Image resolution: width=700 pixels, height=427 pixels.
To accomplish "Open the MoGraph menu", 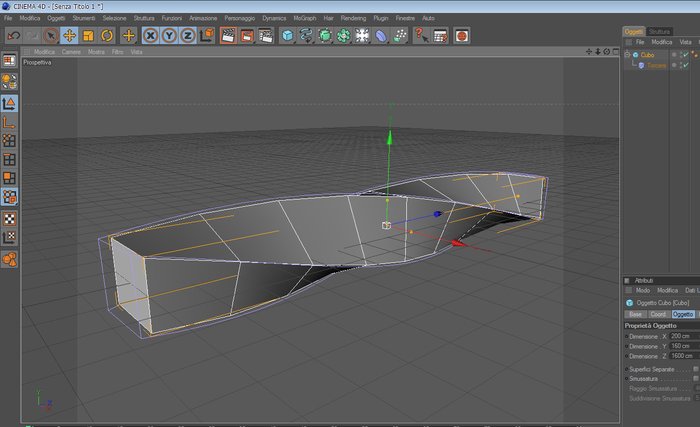I will point(304,18).
